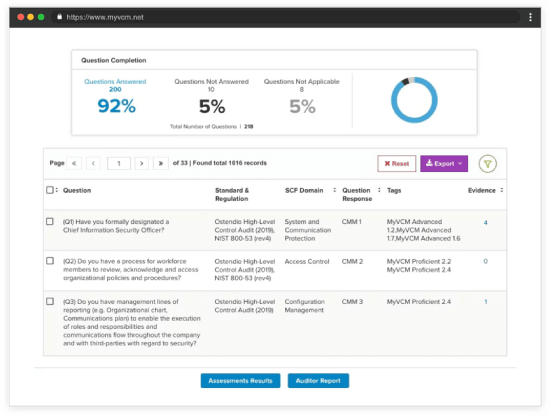
Task: Click Total Number of Questions 218
Action: tap(212, 126)
